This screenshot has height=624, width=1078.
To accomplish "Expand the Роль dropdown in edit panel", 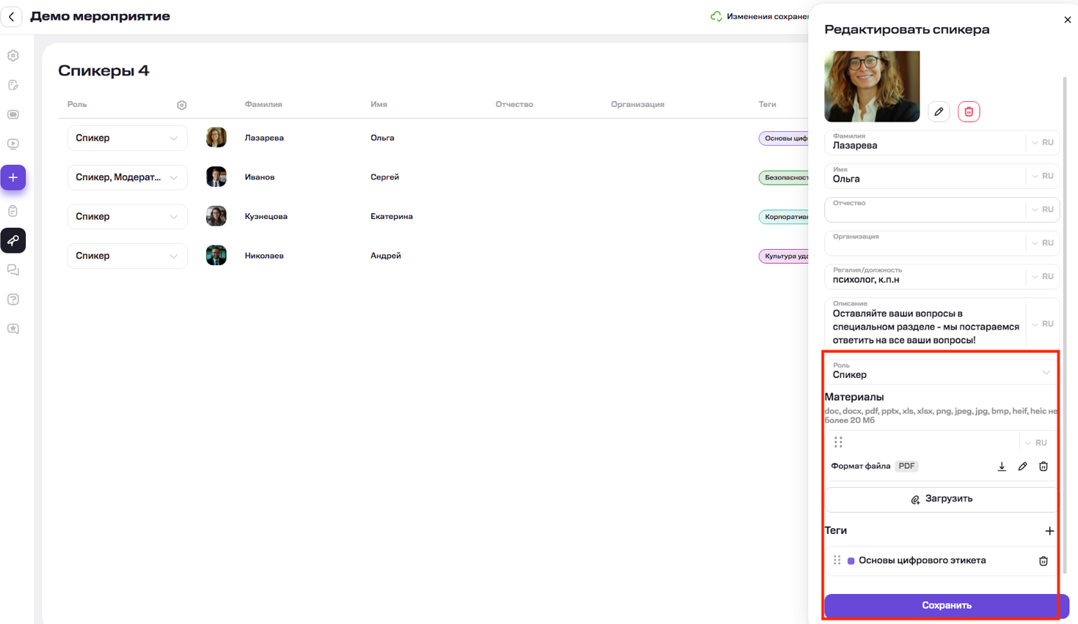I will click(x=1045, y=372).
